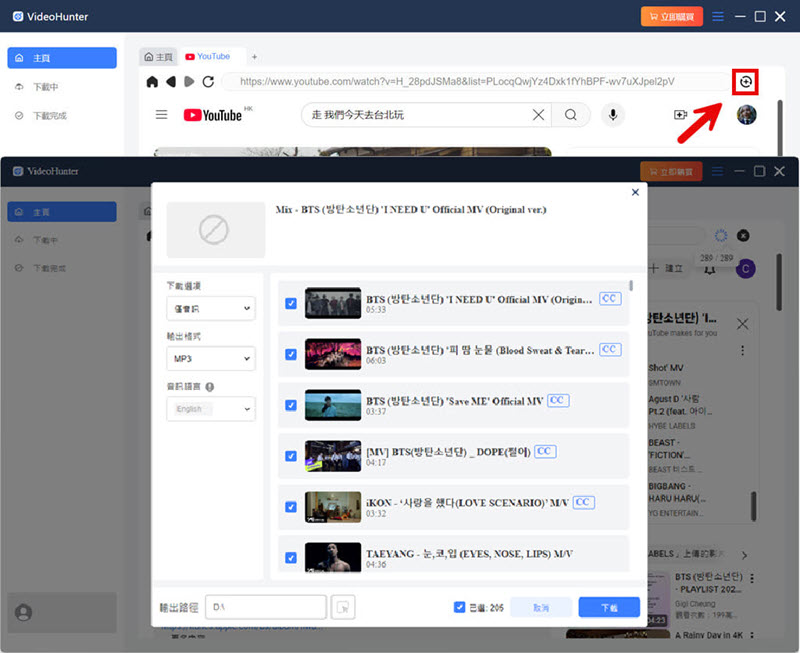This screenshot has width=800, height=653.
Task: Click audio language help info icon
Action: (210, 387)
